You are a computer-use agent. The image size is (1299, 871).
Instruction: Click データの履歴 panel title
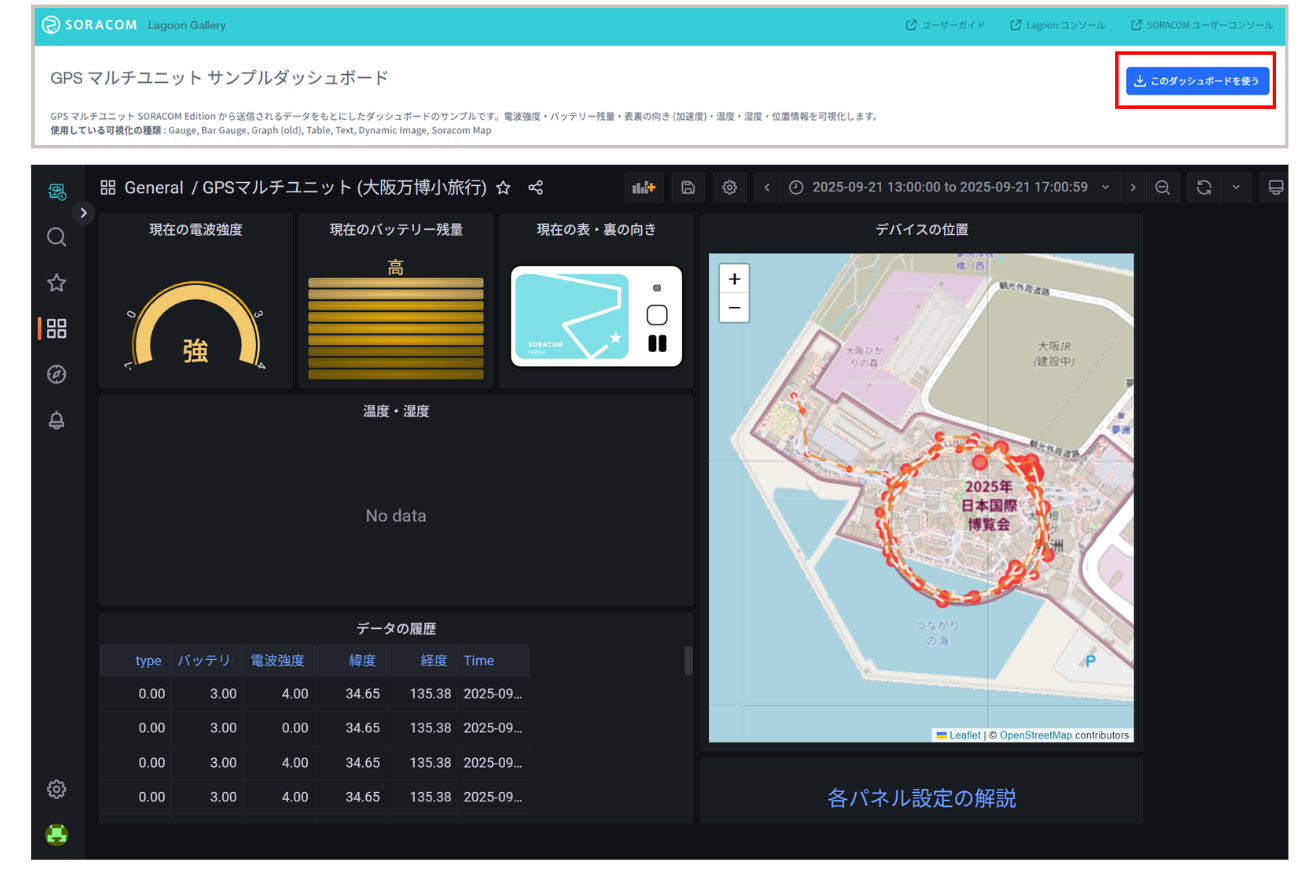tap(396, 629)
